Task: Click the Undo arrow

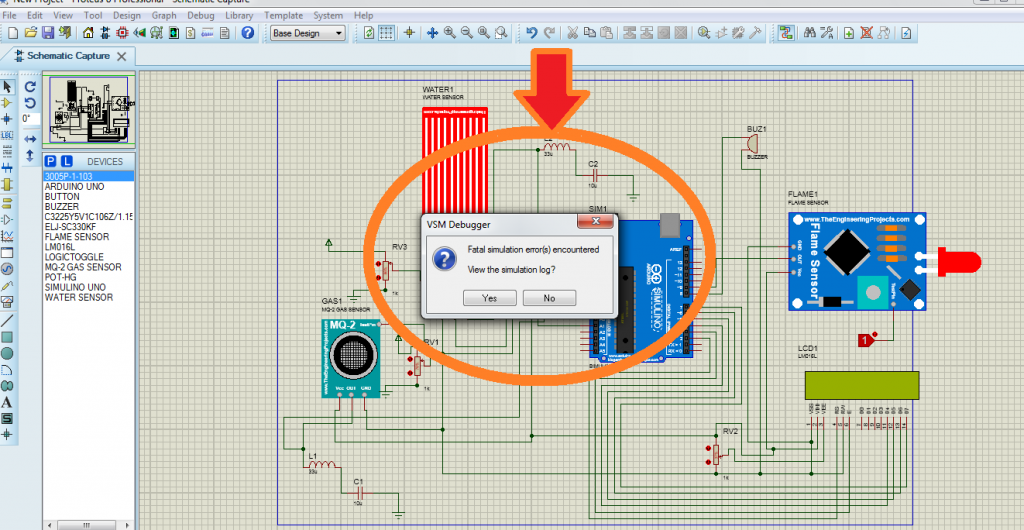Action: [532, 33]
